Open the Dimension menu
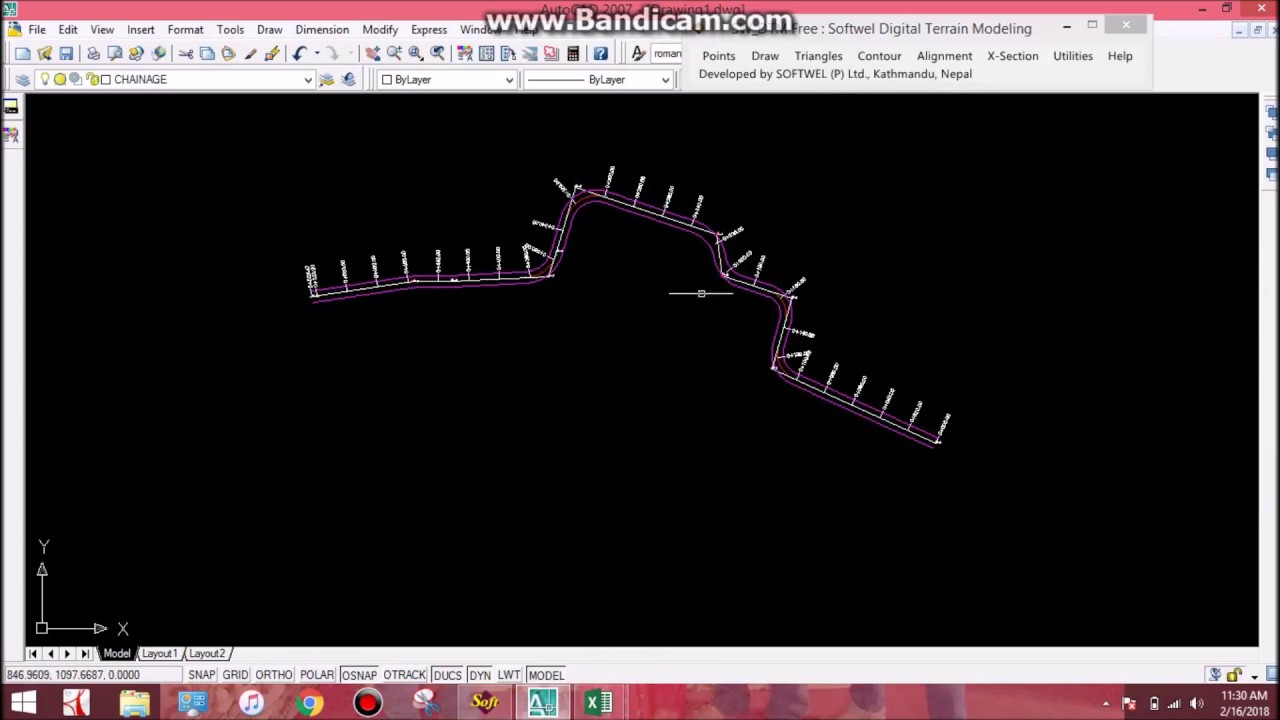 [322, 29]
